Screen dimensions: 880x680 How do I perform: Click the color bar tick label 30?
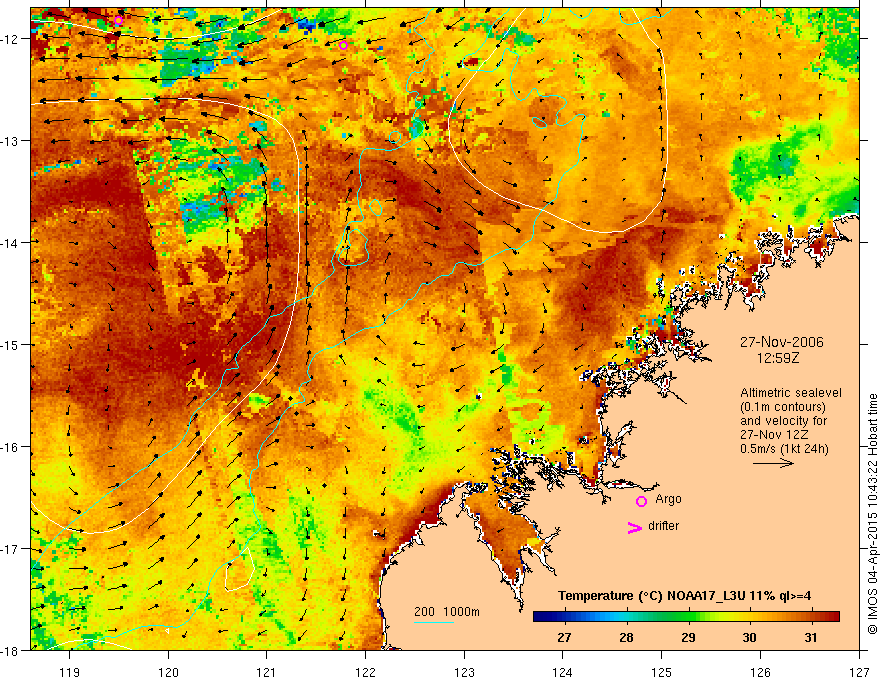(749, 638)
